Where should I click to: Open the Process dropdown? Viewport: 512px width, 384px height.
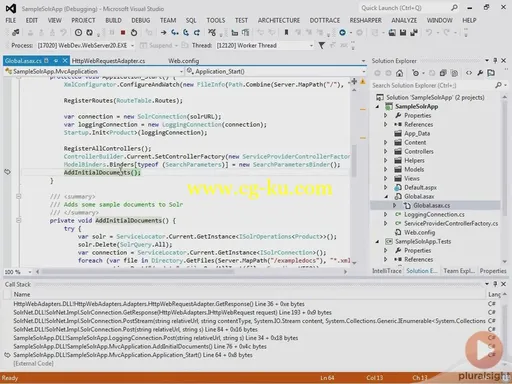[x=132, y=45]
